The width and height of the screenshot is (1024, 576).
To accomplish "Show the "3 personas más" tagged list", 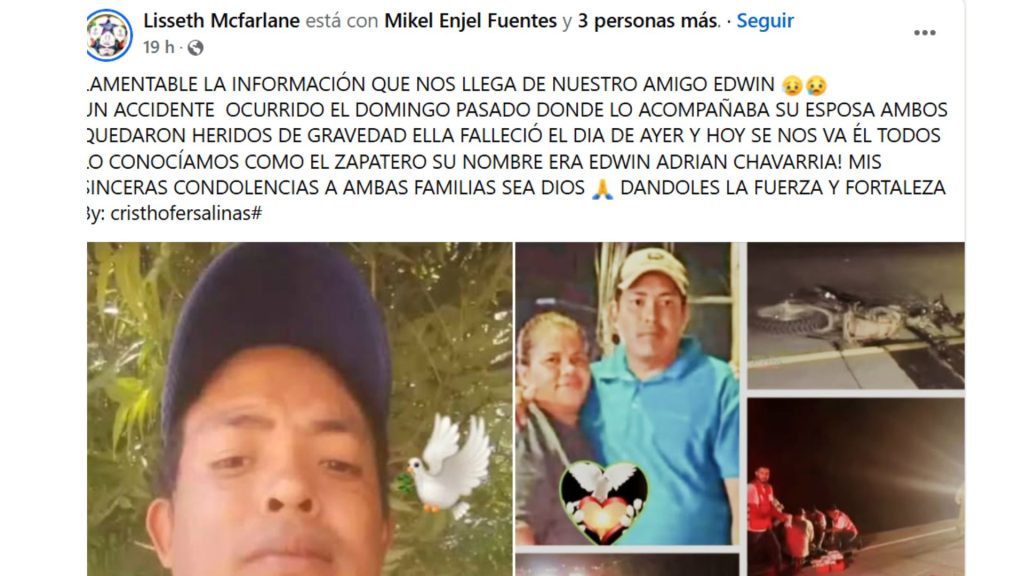I will [x=648, y=20].
